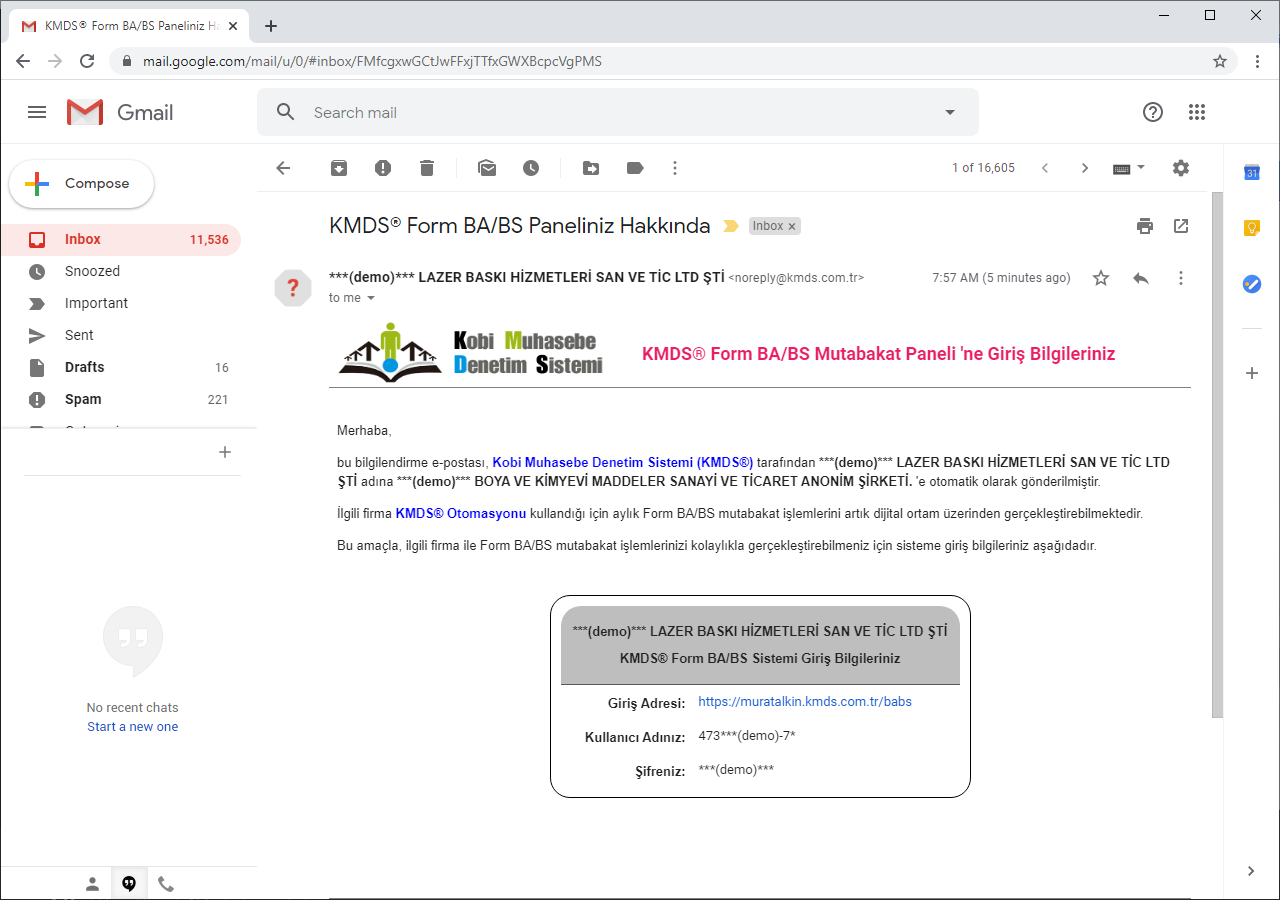The width and height of the screenshot is (1280, 900).
Task: Star this email
Action: 1101,278
